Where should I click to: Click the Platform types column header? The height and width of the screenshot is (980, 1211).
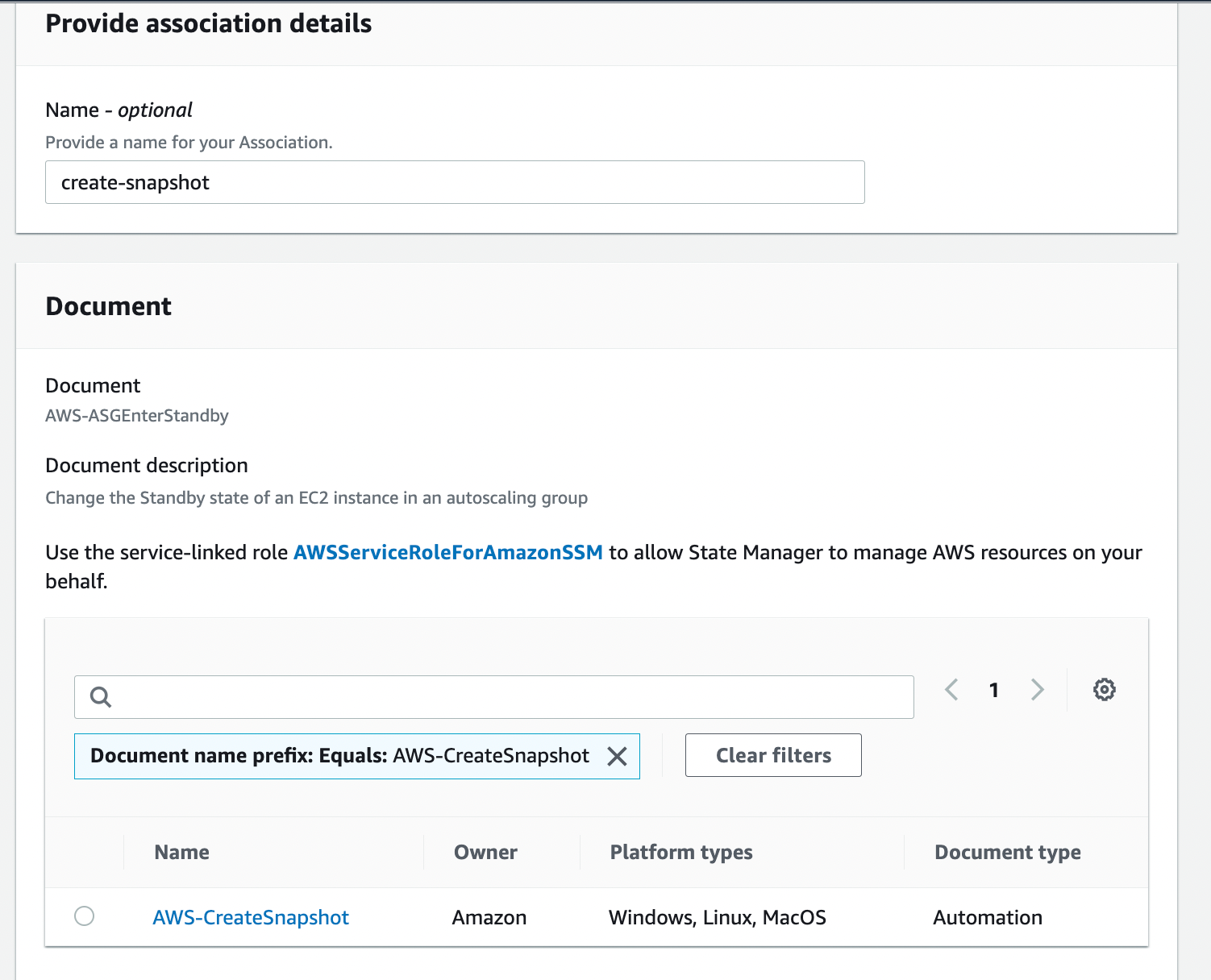[681, 853]
